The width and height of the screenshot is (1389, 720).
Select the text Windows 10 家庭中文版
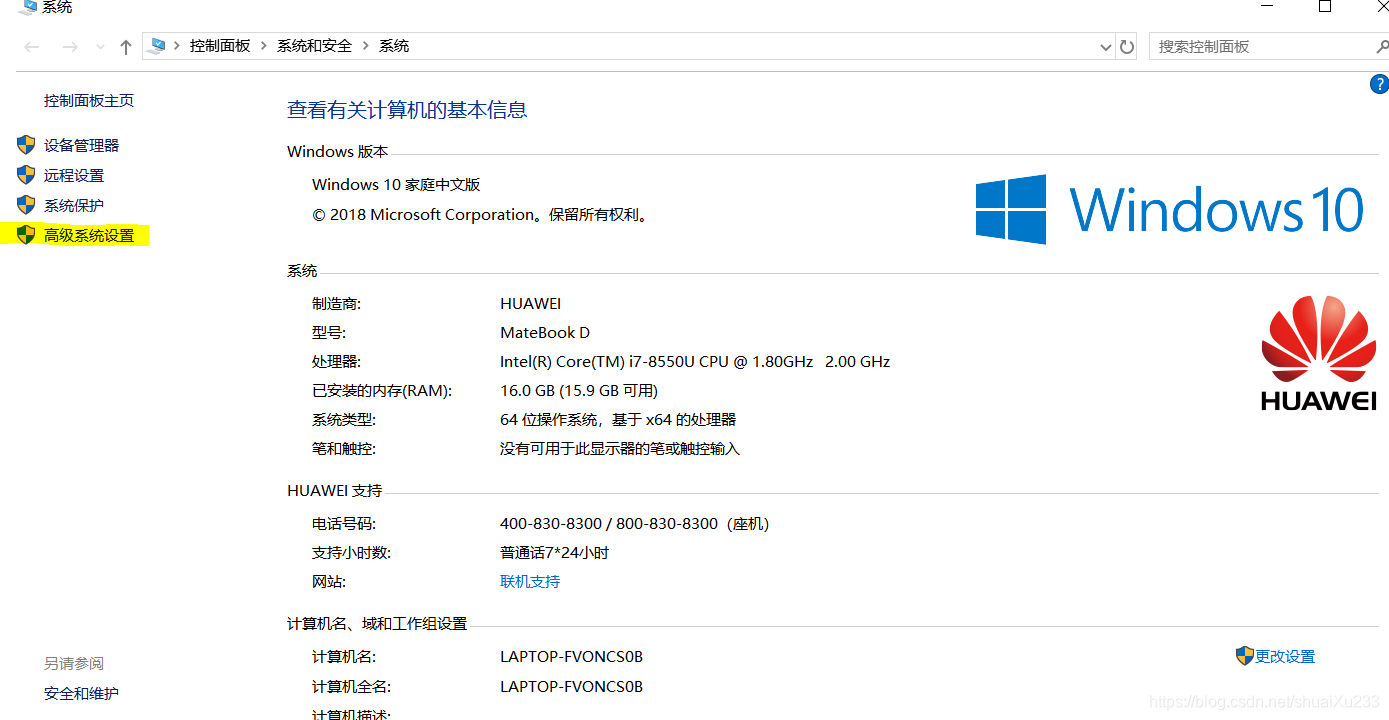click(x=396, y=185)
